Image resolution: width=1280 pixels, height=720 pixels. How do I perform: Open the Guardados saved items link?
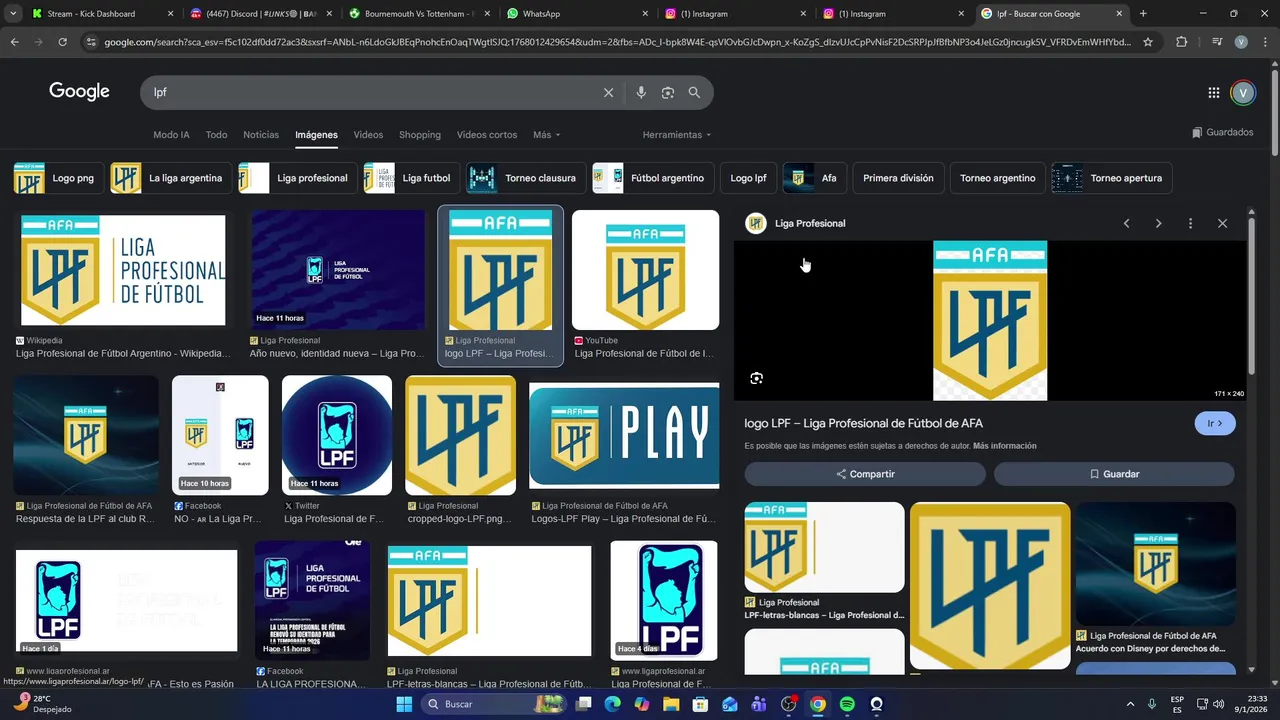click(x=1222, y=132)
